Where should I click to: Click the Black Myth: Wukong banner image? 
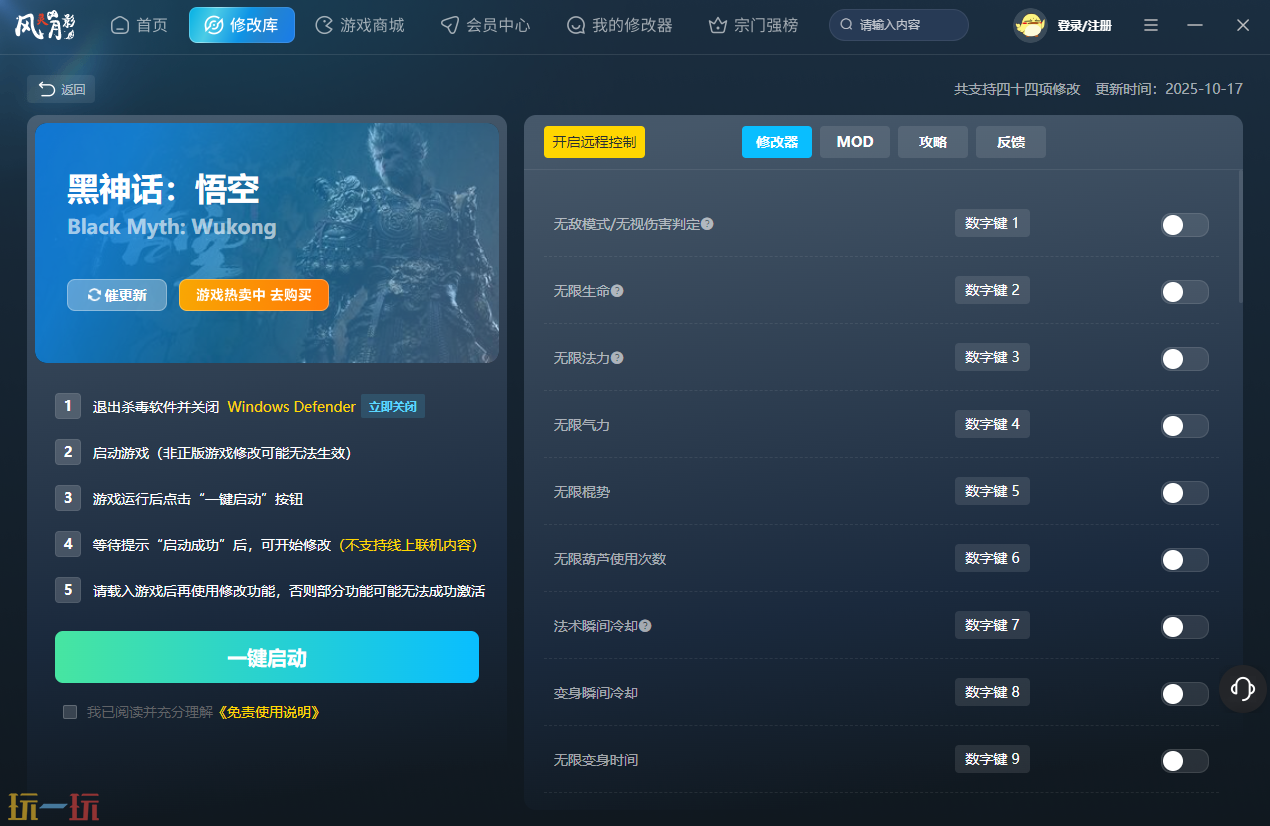point(267,243)
